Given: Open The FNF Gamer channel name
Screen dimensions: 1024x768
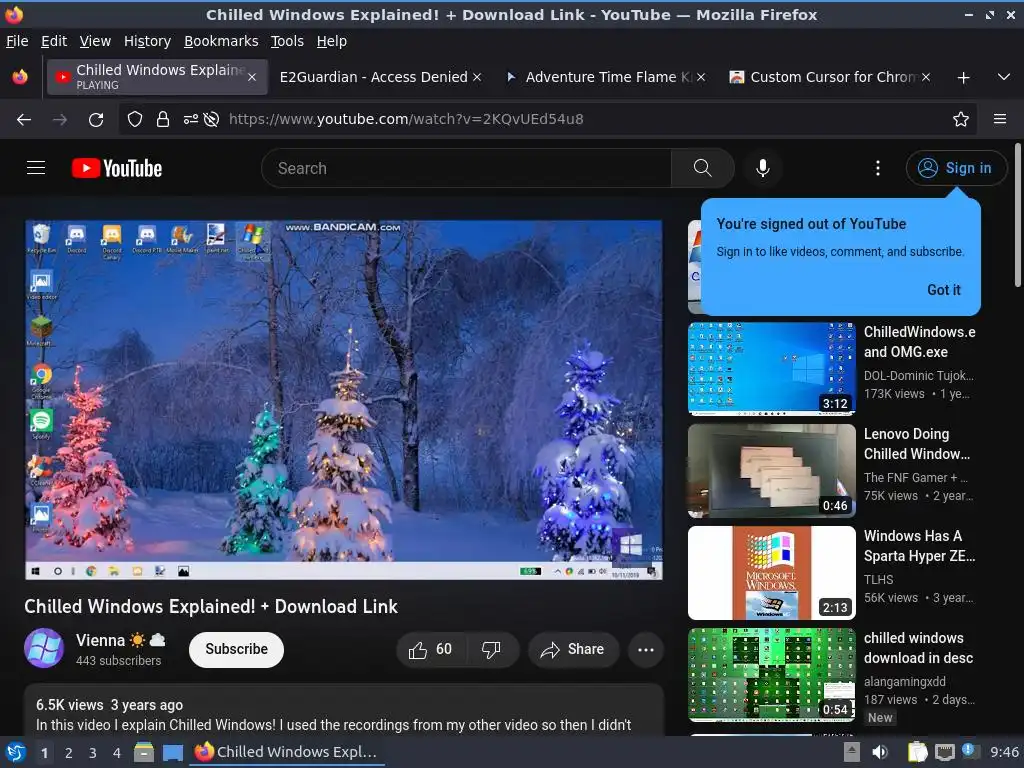Looking at the screenshot, I should click(x=916, y=477).
